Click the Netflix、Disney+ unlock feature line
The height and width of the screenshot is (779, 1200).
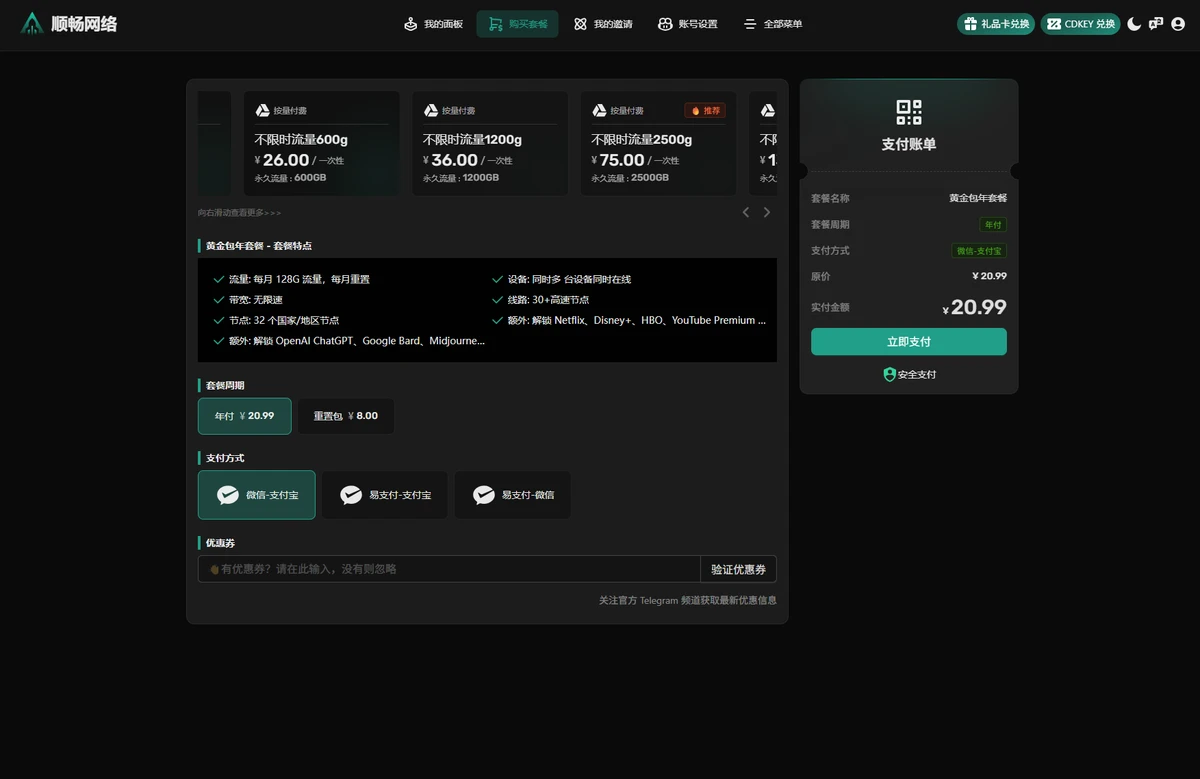pos(637,320)
